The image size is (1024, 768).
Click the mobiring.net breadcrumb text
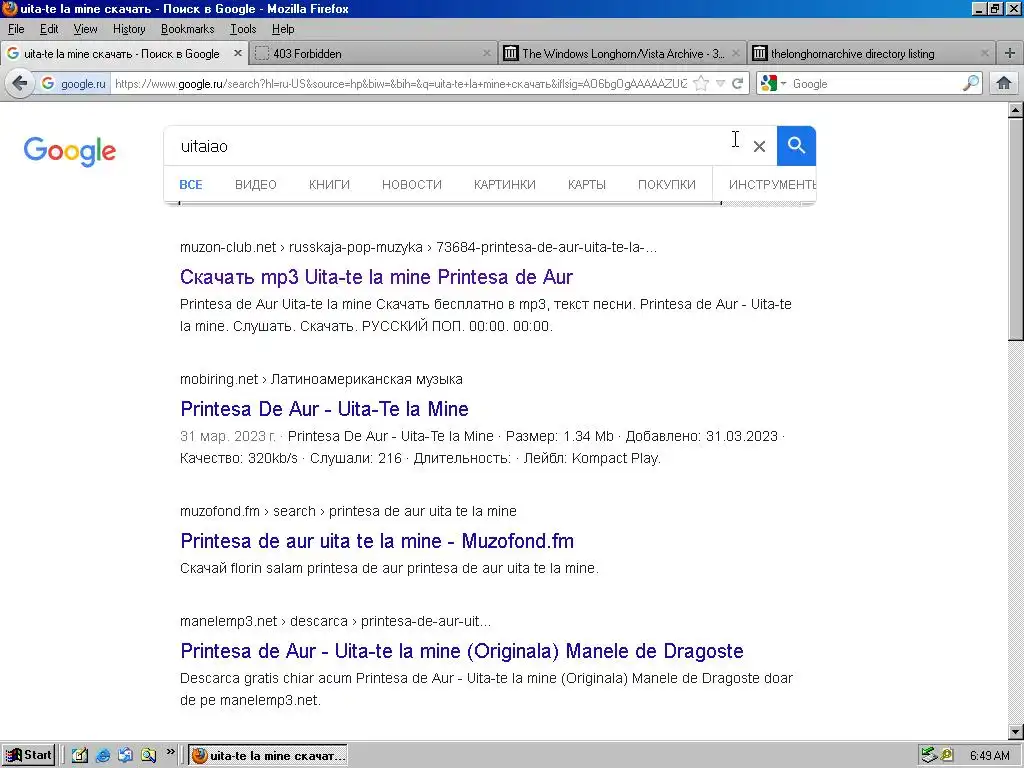[321, 379]
